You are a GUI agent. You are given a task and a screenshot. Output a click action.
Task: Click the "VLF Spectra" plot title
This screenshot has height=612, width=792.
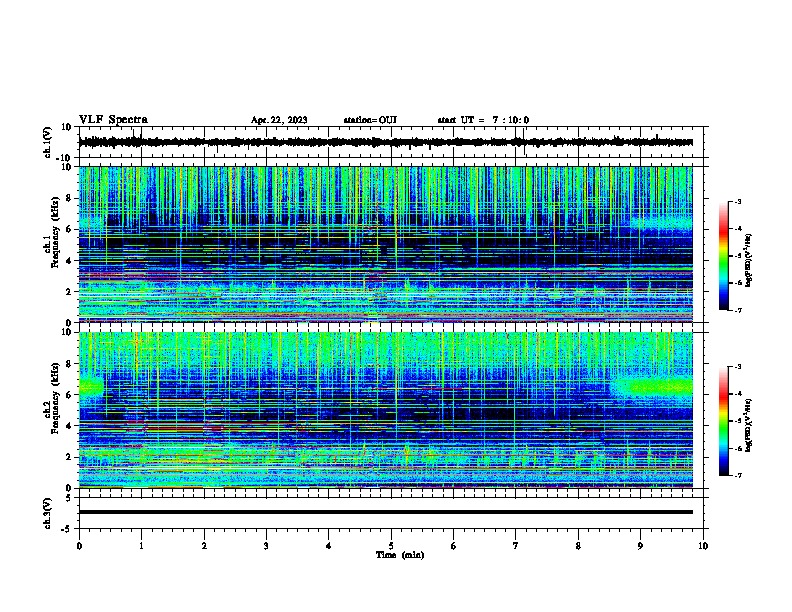pos(113,120)
